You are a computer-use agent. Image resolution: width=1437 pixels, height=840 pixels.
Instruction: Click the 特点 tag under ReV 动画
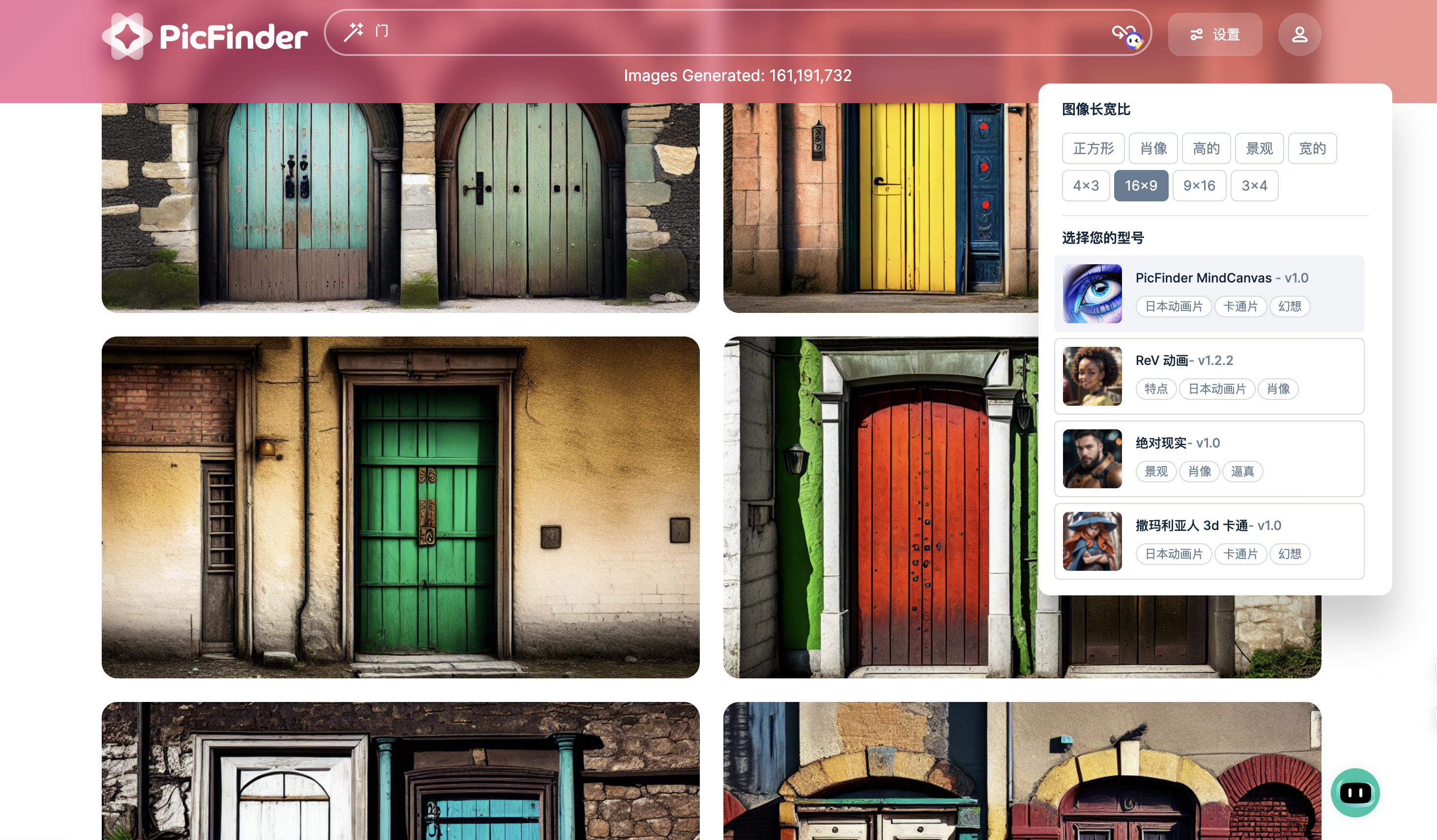tap(1156, 389)
